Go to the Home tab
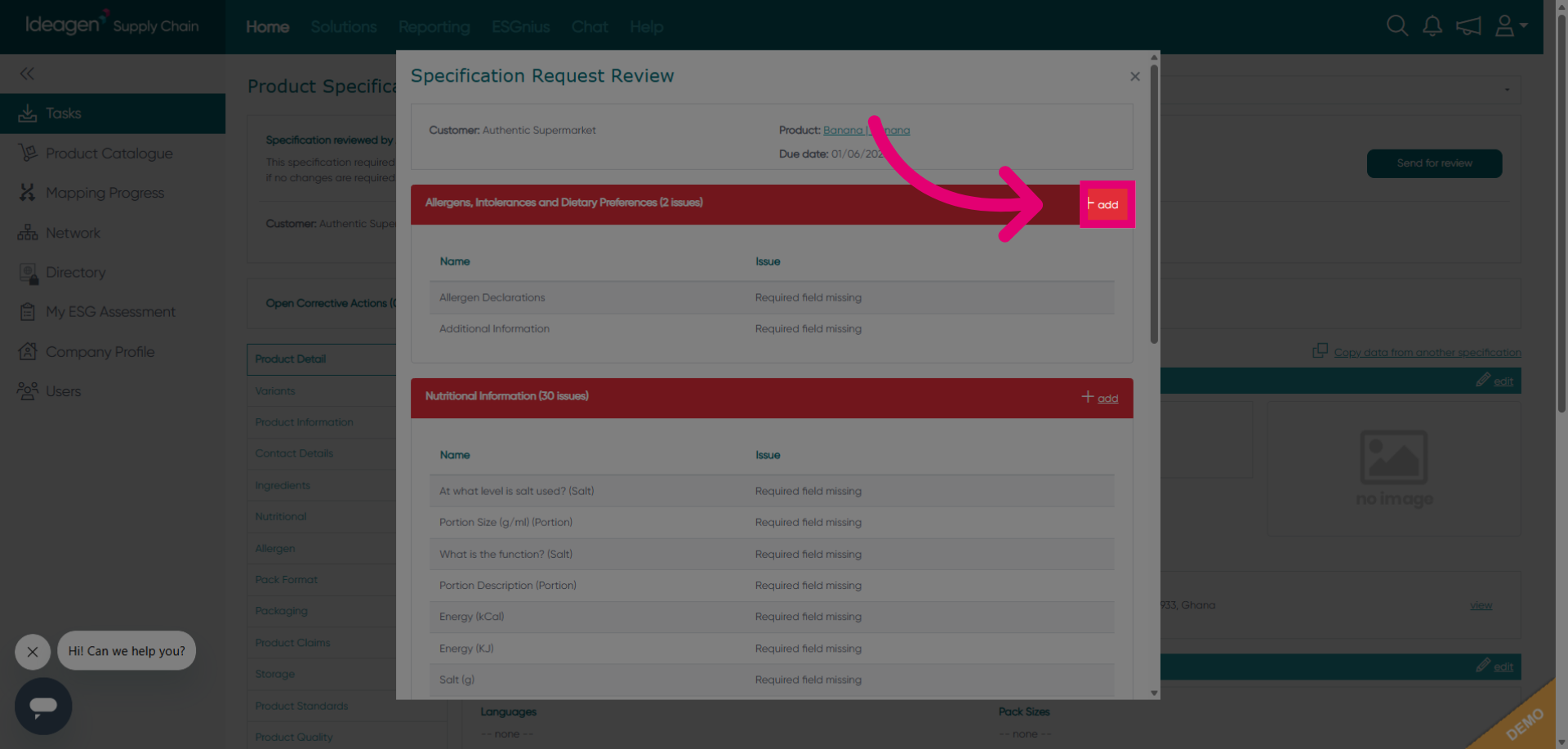This screenshot has width=1568, height=749. click(268, 27)
